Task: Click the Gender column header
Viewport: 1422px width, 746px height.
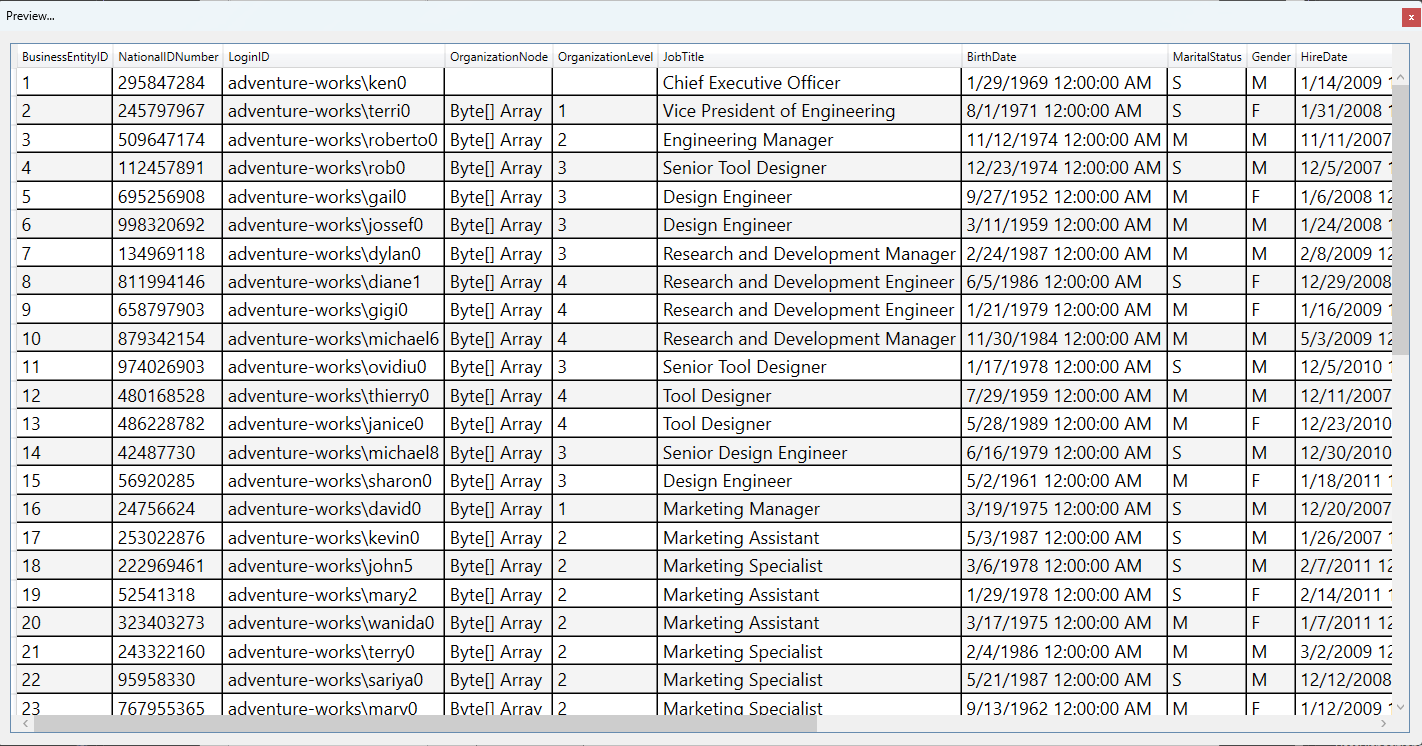Action: coord(1270,57)
